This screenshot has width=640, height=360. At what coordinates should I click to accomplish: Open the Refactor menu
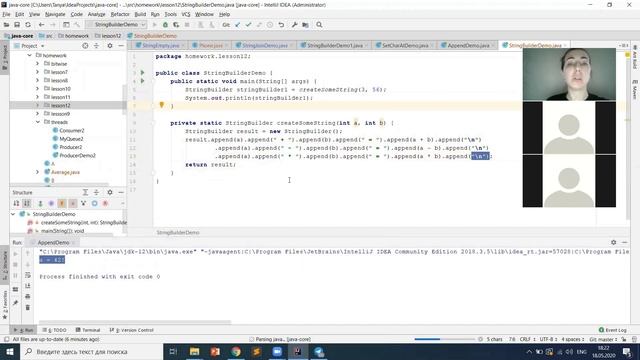(x=120, y=14)
